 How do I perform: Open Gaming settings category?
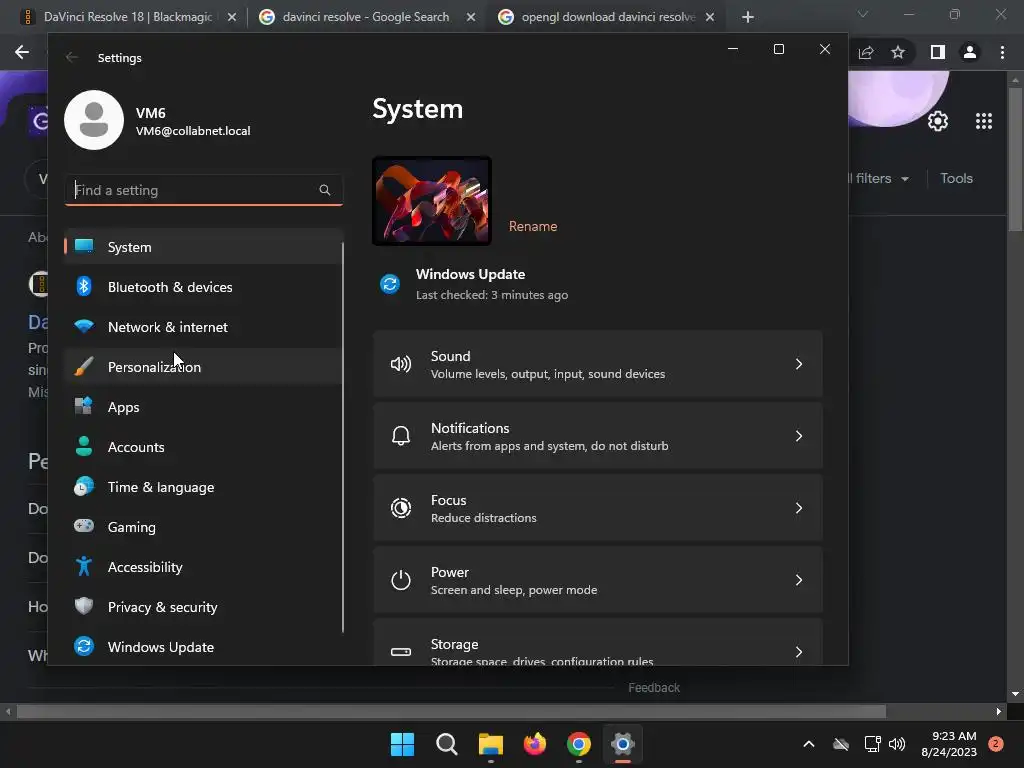tap(203, 526)
